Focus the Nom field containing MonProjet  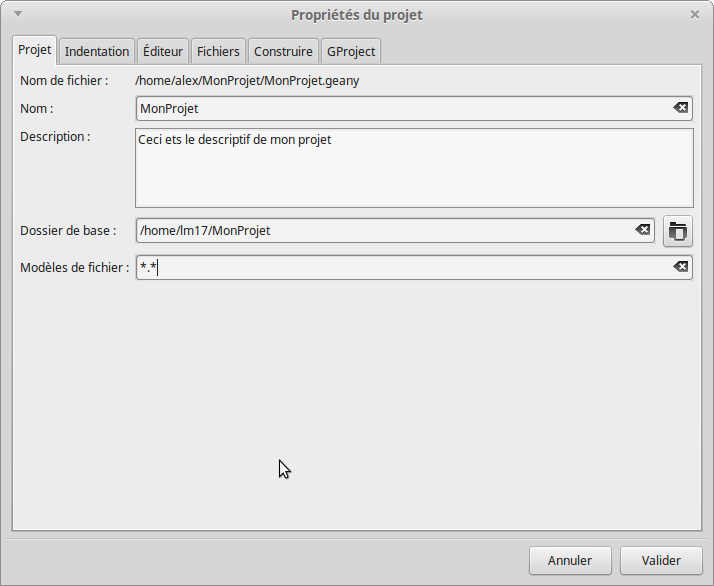400,108
